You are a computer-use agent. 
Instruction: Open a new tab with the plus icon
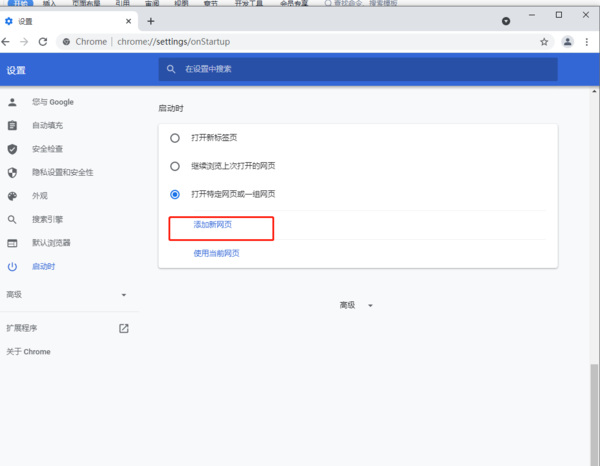click(151, 21)
